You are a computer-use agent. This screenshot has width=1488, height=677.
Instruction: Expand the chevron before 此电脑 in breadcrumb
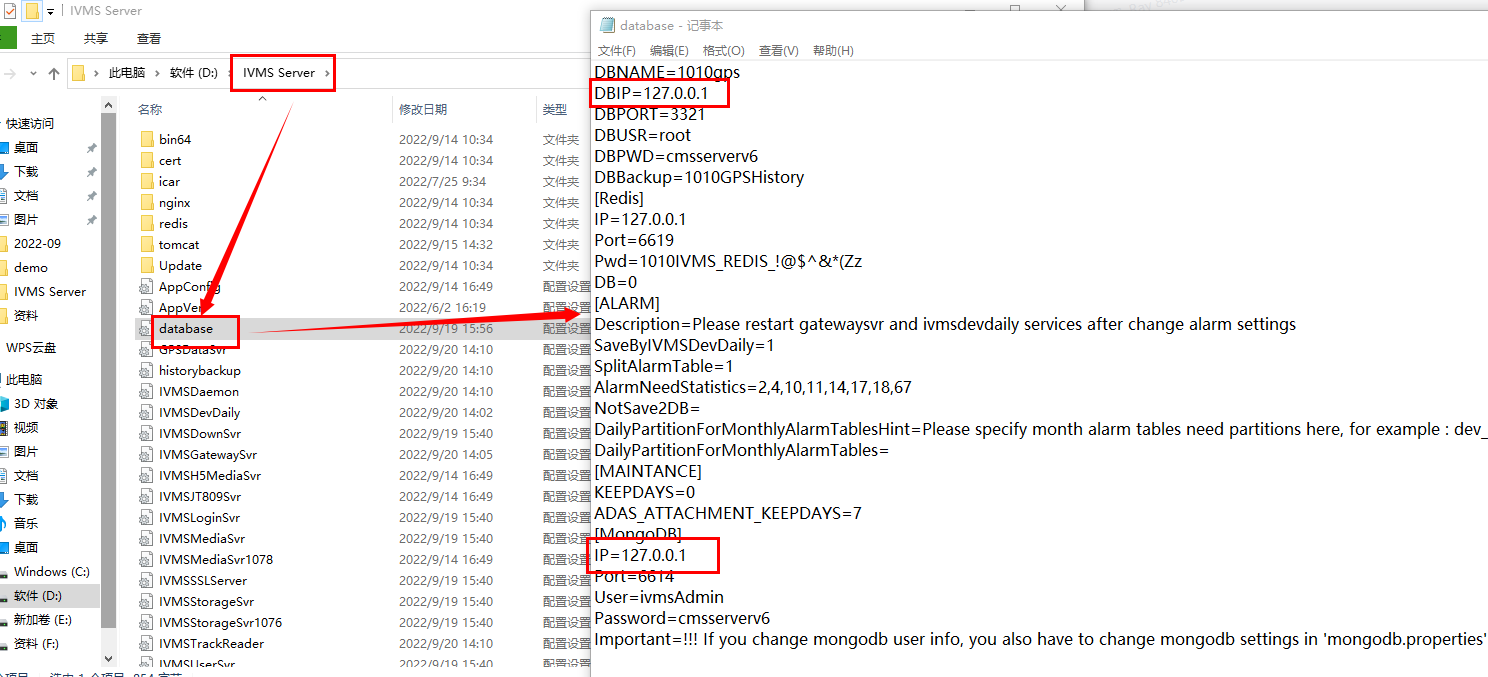[96, 73]
